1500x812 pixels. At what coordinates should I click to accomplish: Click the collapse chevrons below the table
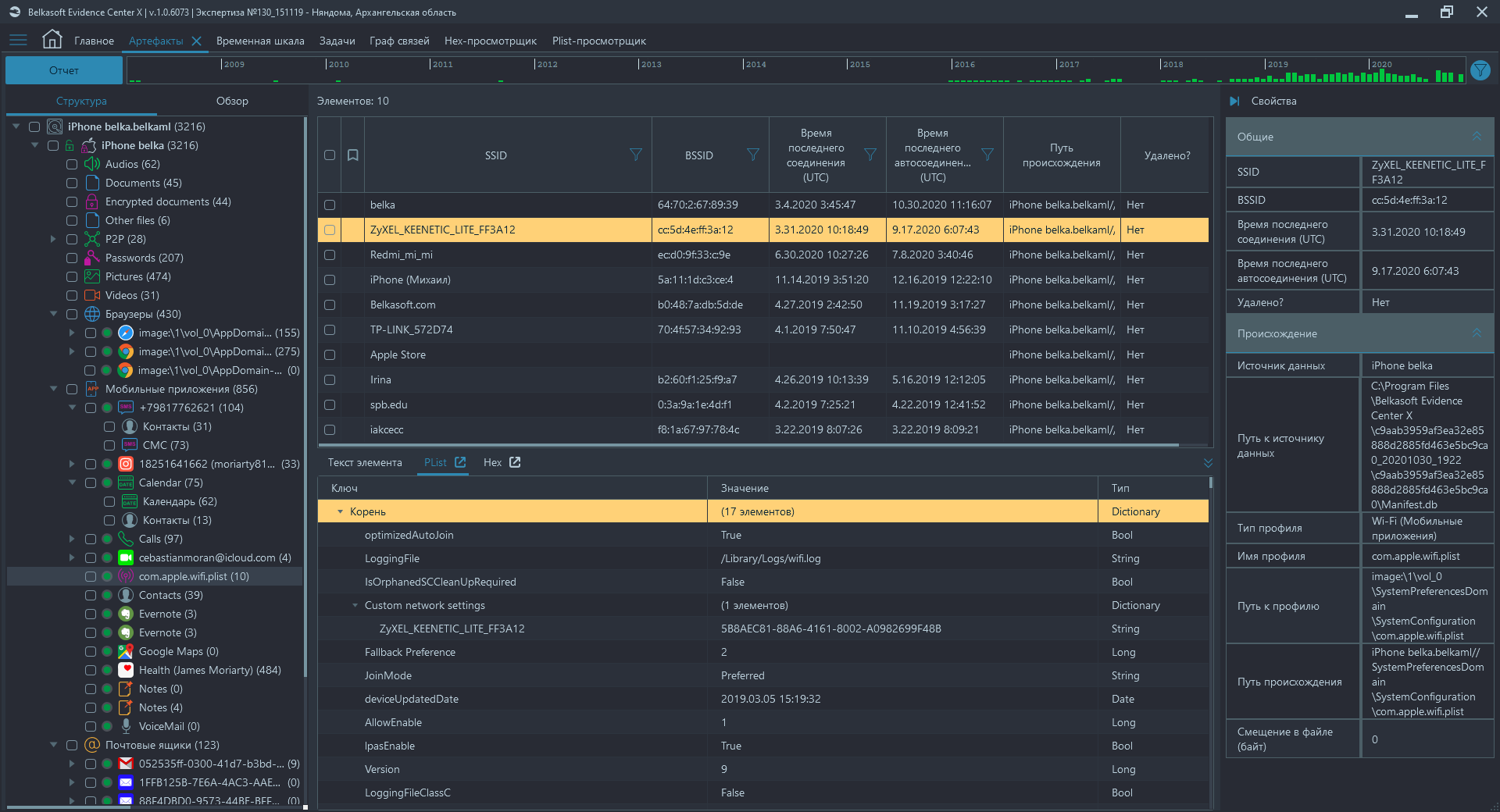1208,463
